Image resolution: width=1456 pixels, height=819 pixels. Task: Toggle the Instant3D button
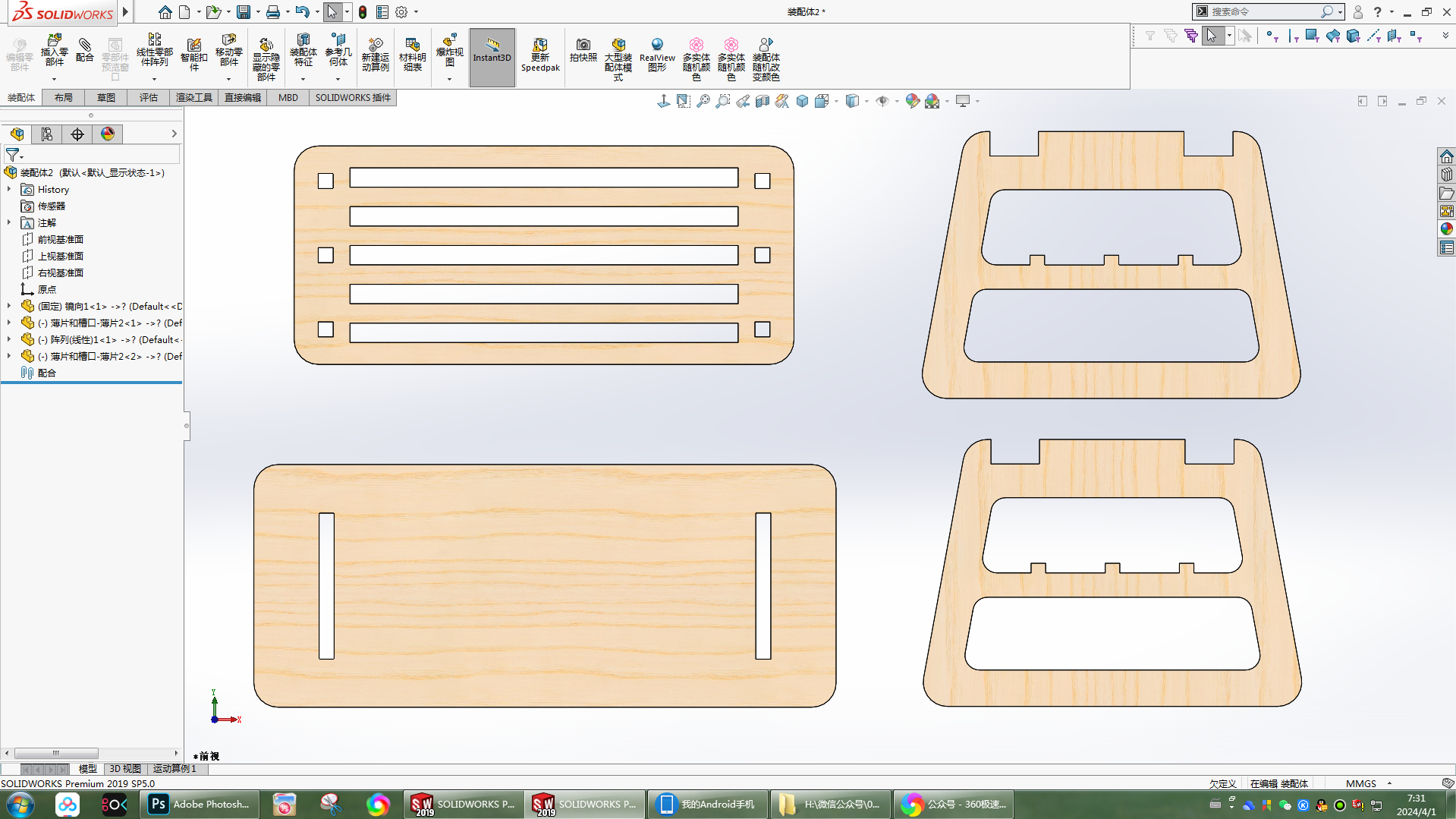[x=492, y=57]
